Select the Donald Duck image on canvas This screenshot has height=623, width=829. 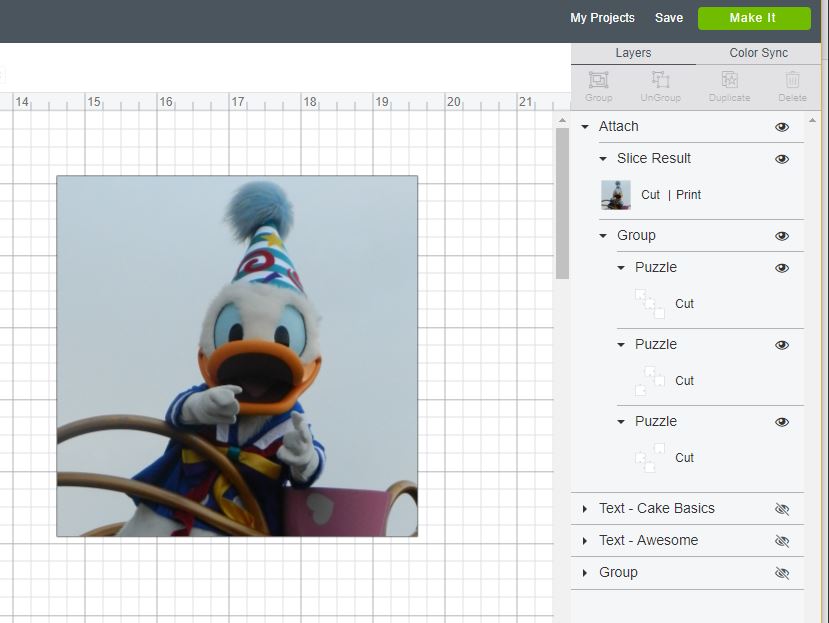pyautogui.click(x=237, y=356)
